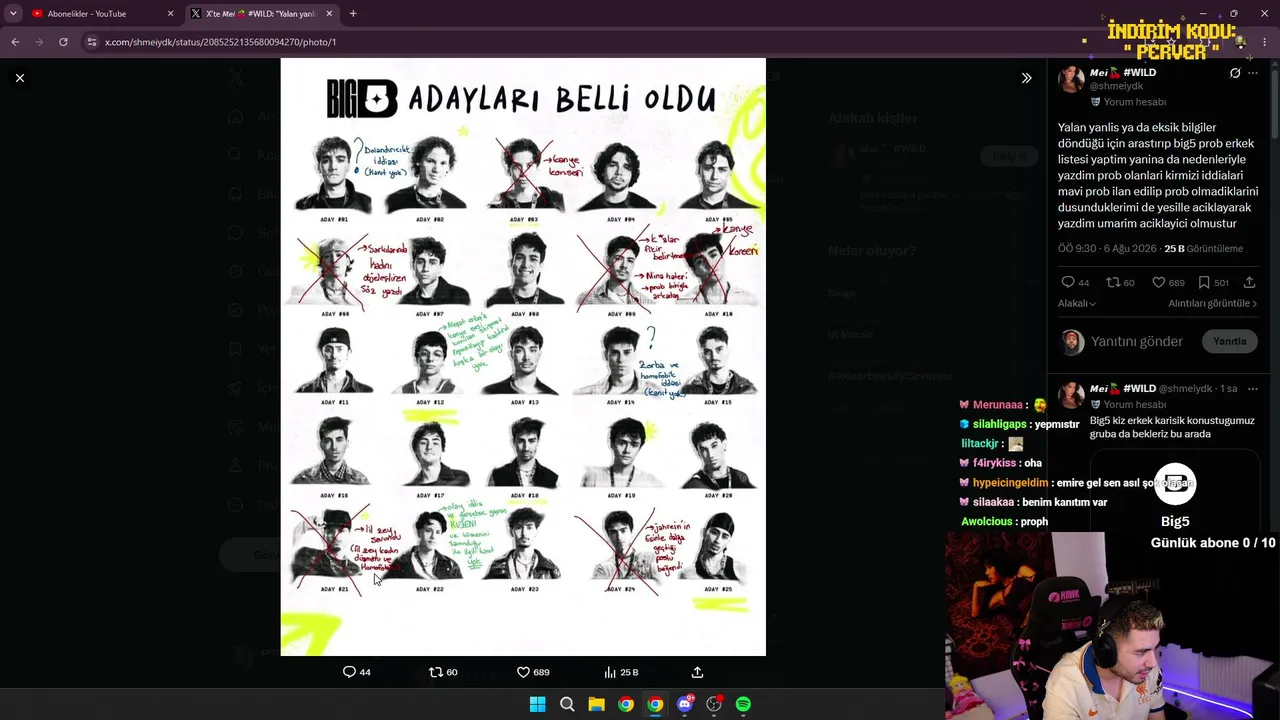
Task: Close the X'te Mei #WILD tab
Action: [330, 14]
